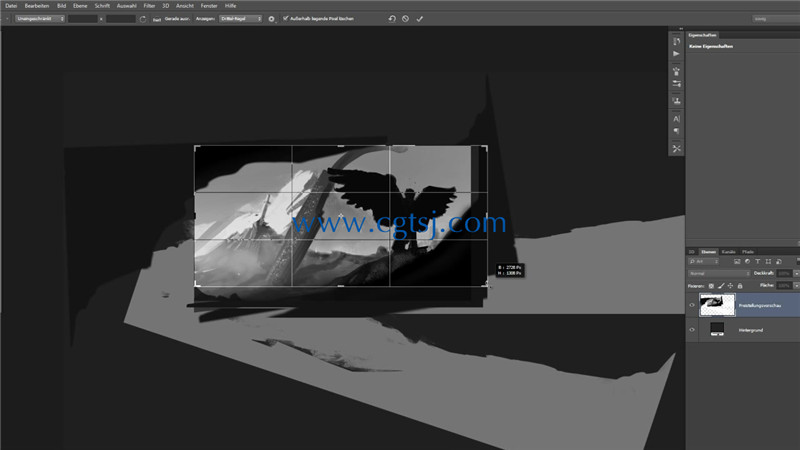Open the Clone Source stamp icon
The height and width of the screenshot is (450, 800).
pyautogui.click(x=677, y=101)
